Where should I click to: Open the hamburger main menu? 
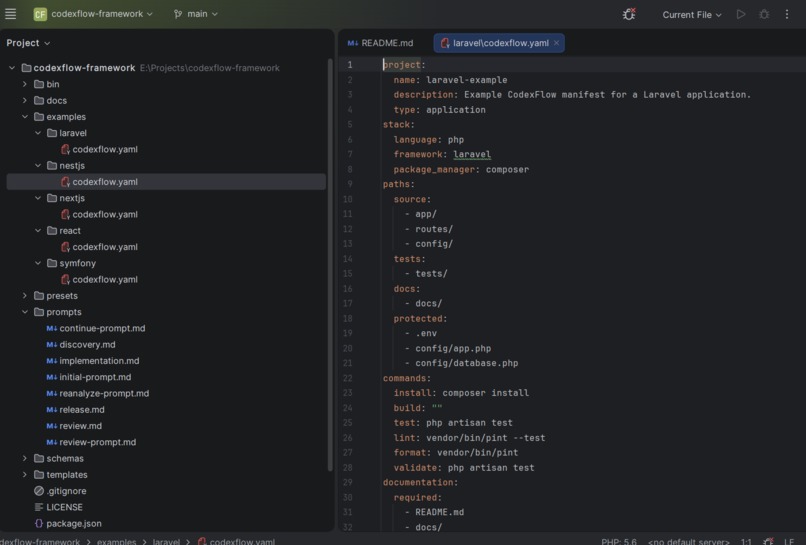[x=10, y=14]
